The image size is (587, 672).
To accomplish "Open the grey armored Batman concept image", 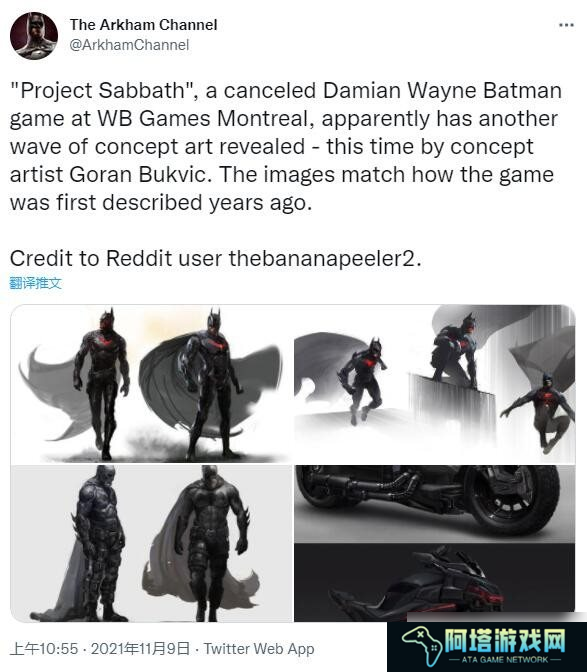I will pyautogui.click(x=152, y=543).
